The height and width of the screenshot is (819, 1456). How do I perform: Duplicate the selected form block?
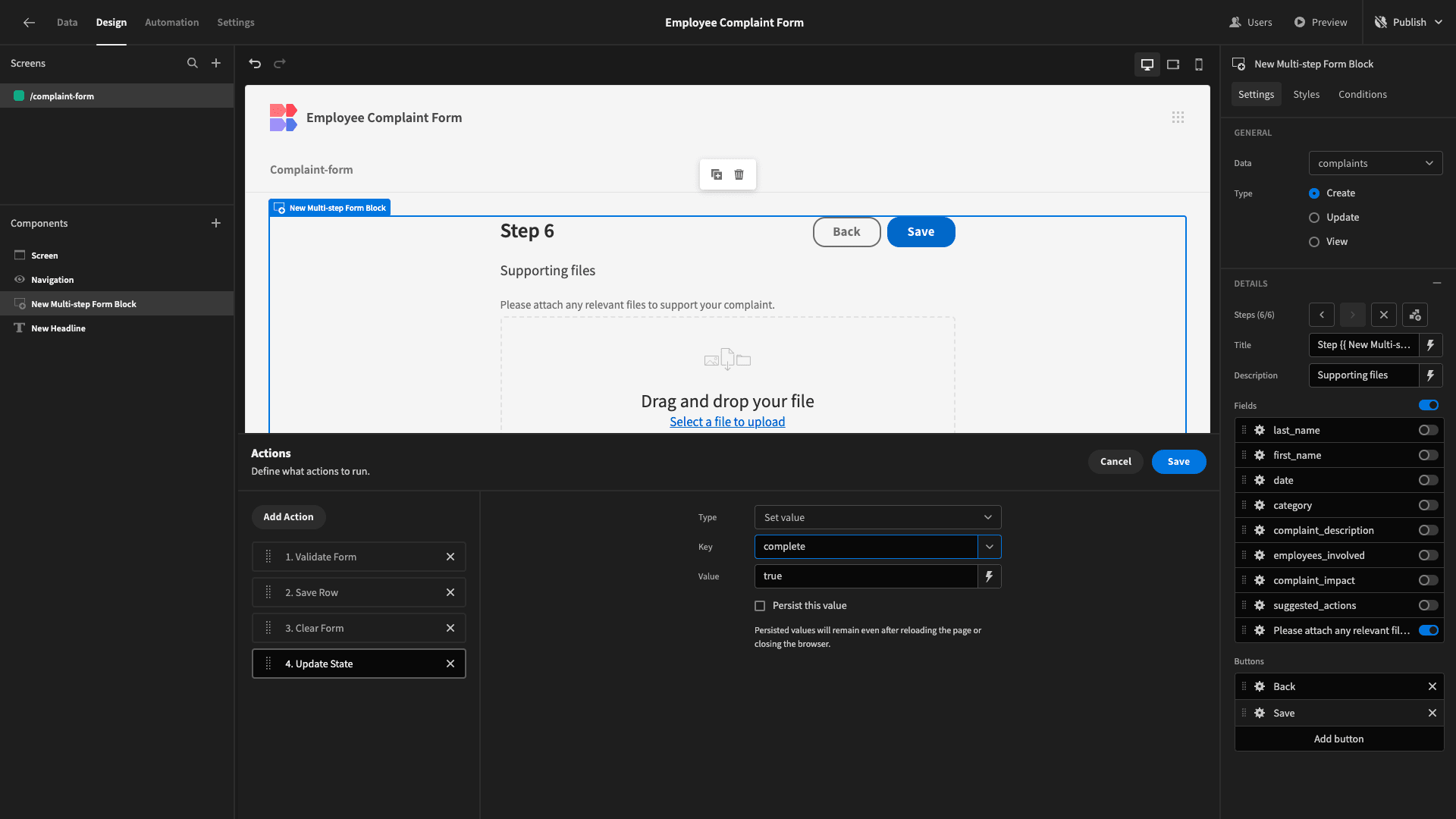pos(717,174)
